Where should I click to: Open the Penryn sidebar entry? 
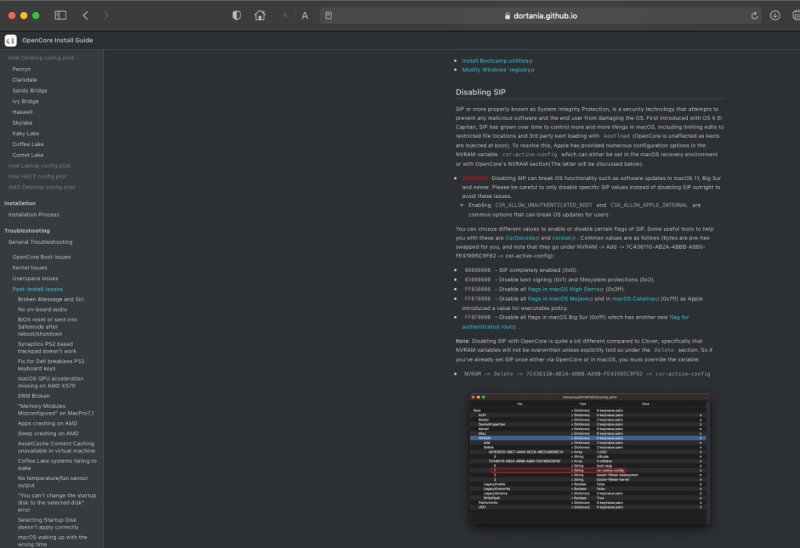(x=21, y=69)
